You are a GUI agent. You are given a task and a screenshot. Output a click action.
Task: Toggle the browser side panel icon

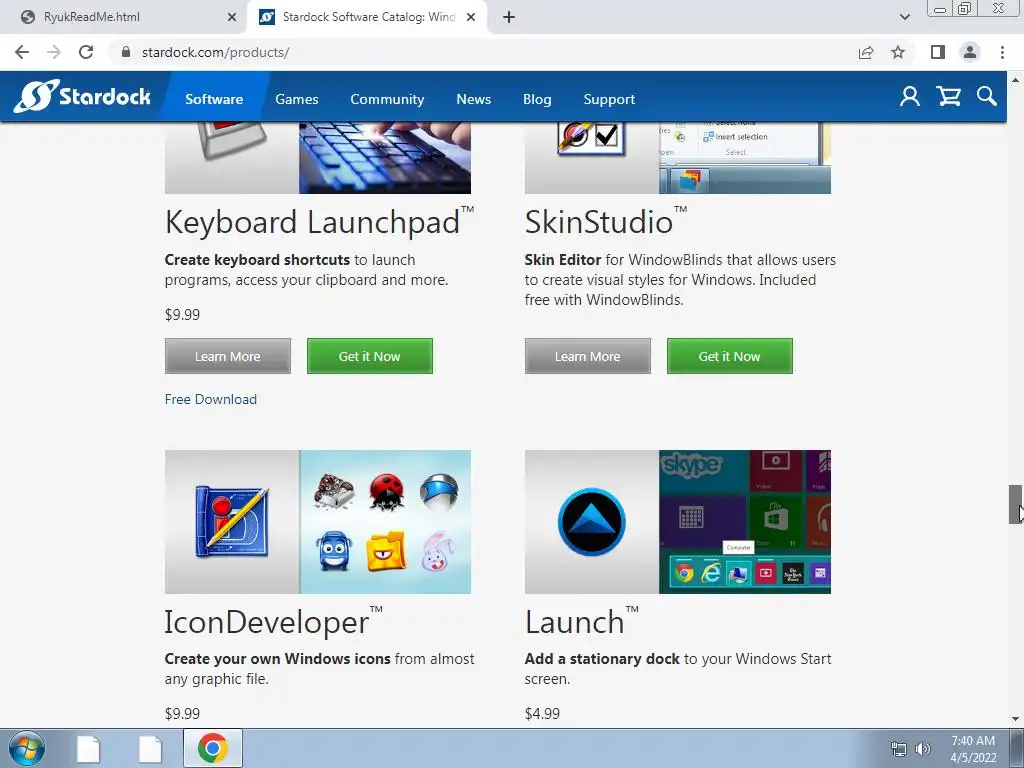[x=938, y=52]
